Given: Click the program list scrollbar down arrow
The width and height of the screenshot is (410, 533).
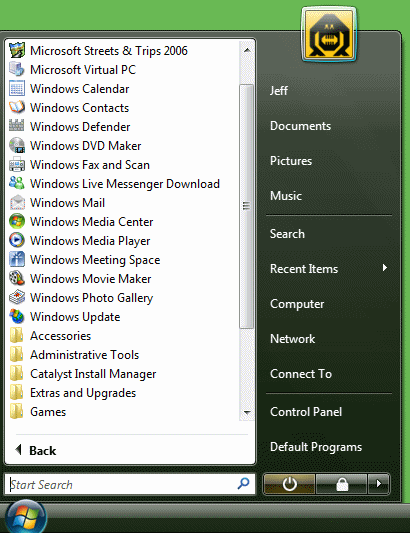Looking at the screenshot, I should (x=247, y=413).
